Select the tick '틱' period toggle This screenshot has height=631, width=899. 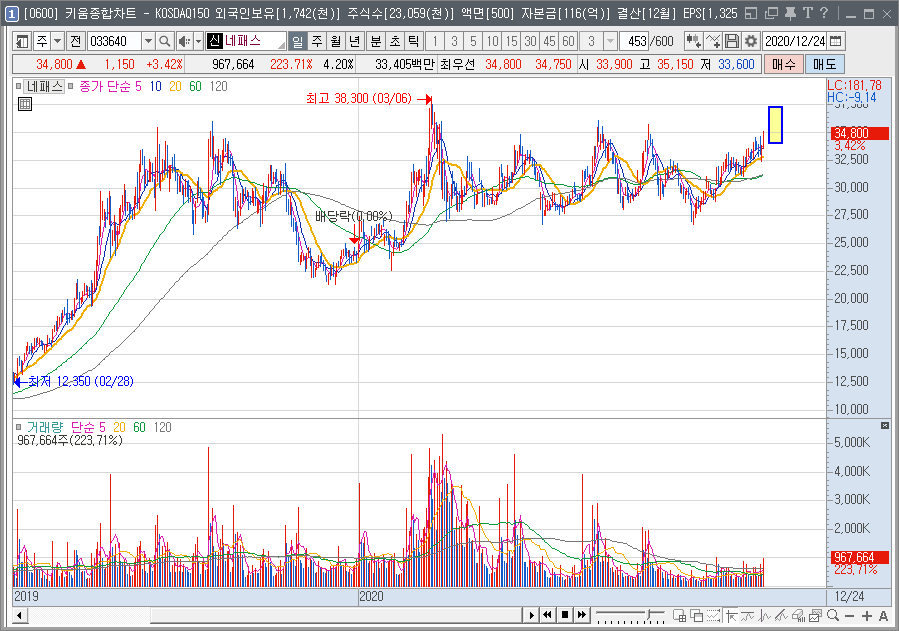413,41
